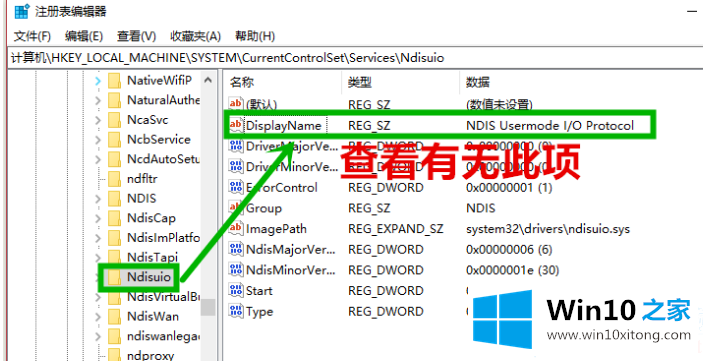Viewport: 703px width, 361px height.
Task: Click data '0x0000001e (30)'
Action: coord(513,270)
